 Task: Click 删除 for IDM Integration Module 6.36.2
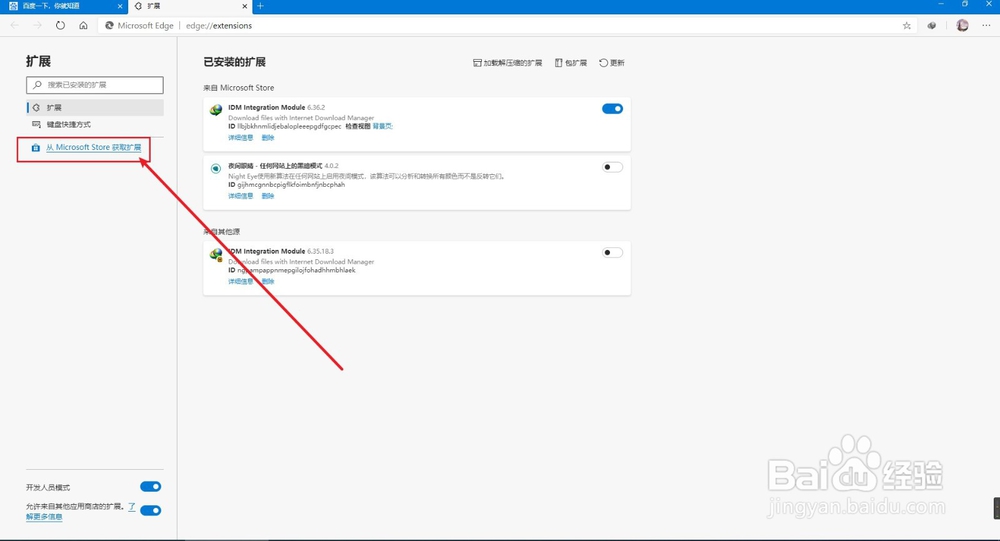point(268,138)
